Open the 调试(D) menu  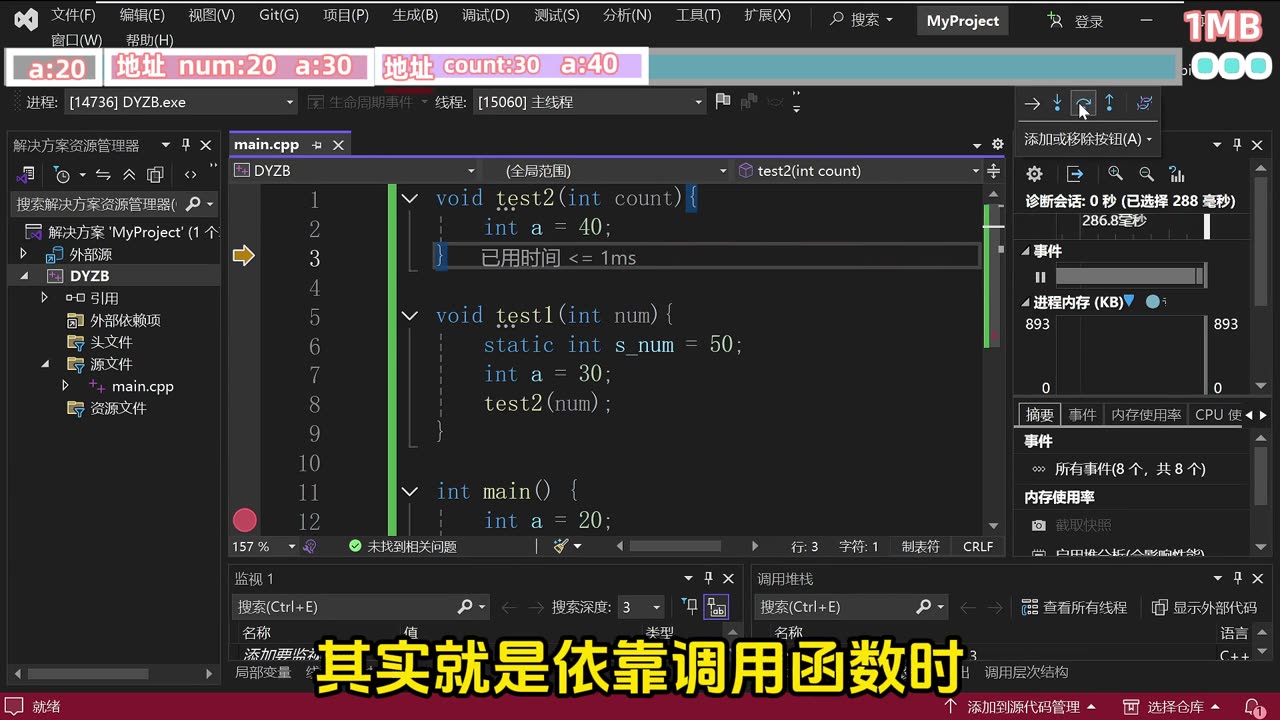[485, 15]
